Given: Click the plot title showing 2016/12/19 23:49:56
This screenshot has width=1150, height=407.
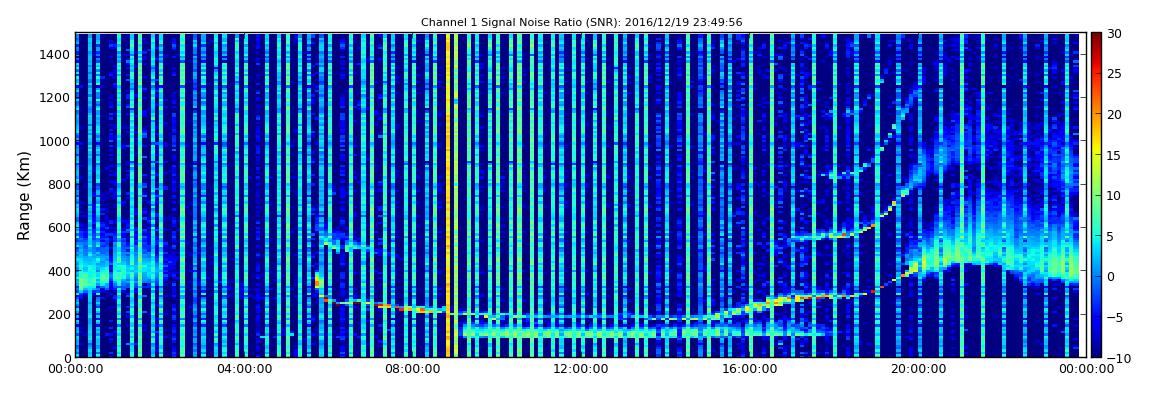Looking at the screenshot, I should [582, 23].
